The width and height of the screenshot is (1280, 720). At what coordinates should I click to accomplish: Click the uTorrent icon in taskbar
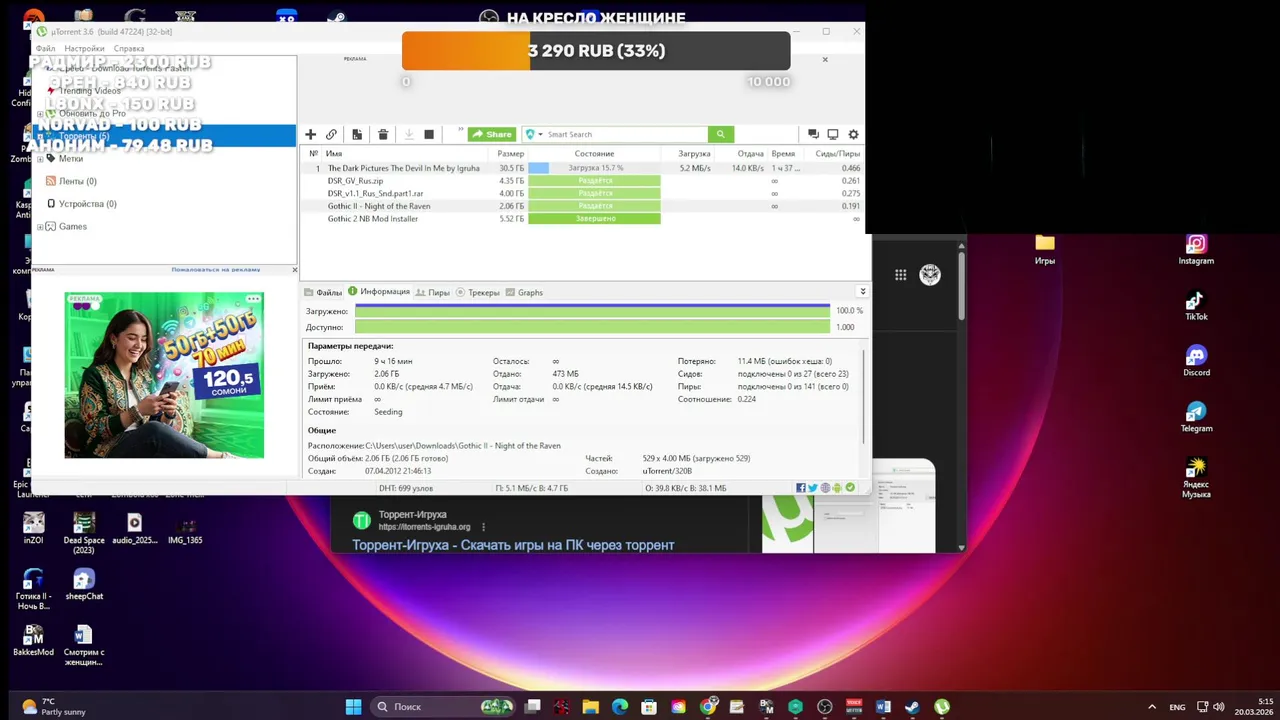(941, 707)
